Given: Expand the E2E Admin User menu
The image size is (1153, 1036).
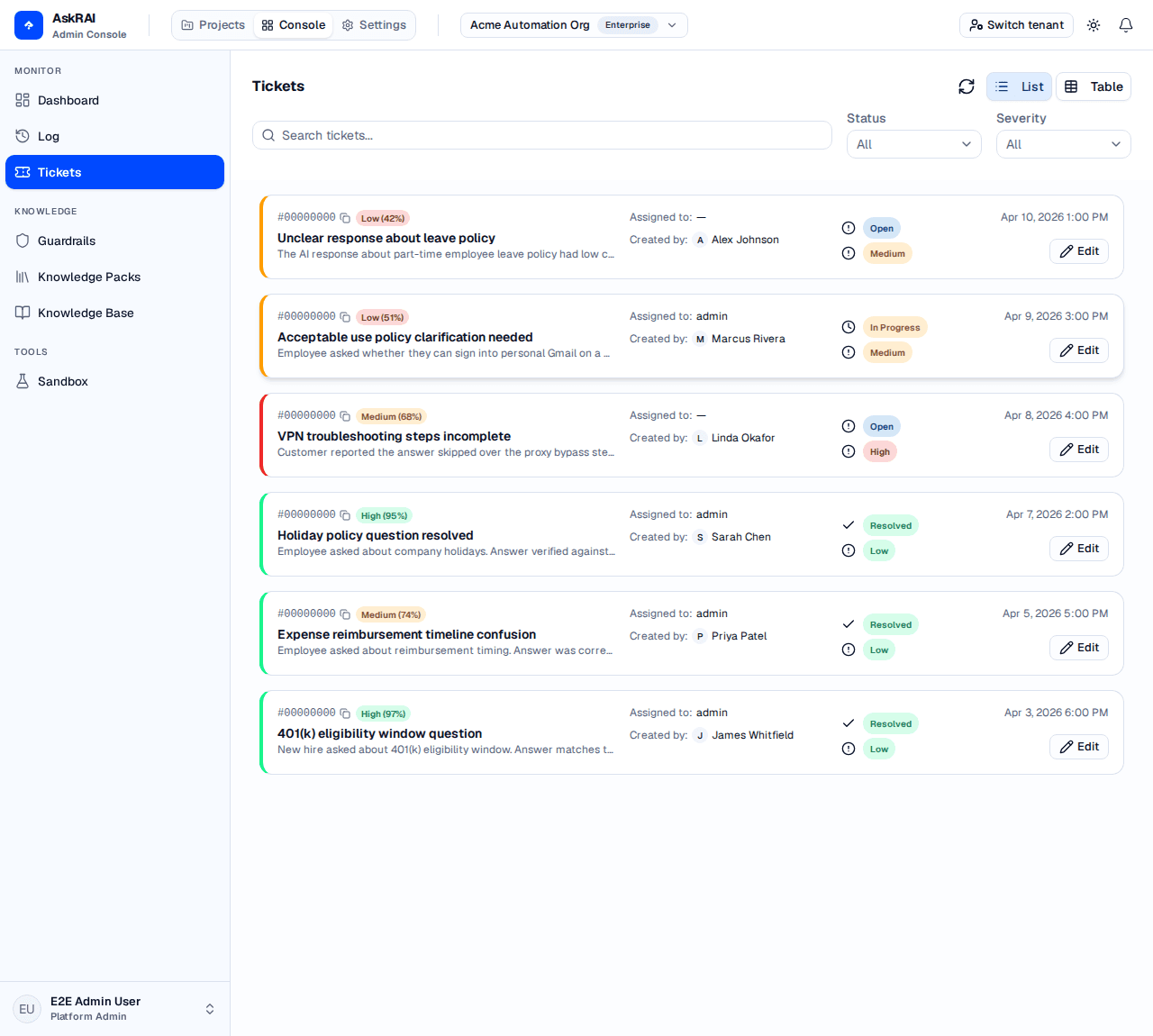Looking at the screenshot, I should tap(114, 1009).
